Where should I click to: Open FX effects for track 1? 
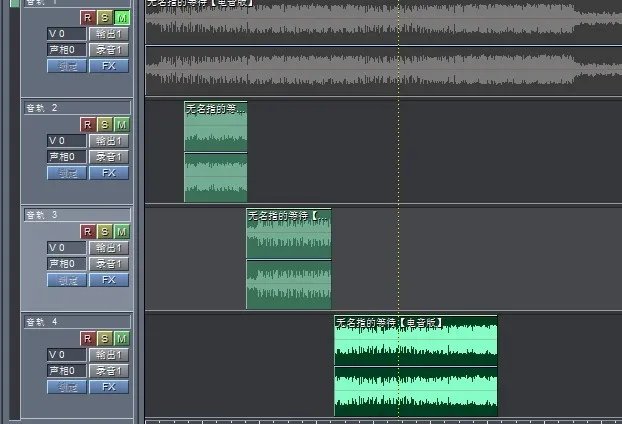click(x=109, y=65)
